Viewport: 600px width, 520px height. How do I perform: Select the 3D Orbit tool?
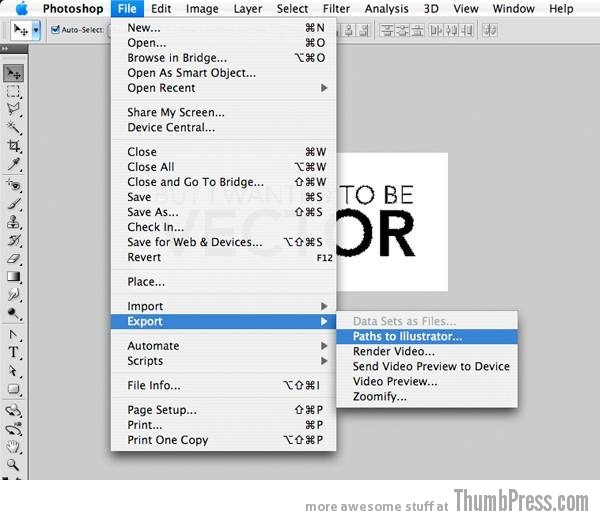tap(13, 429)
